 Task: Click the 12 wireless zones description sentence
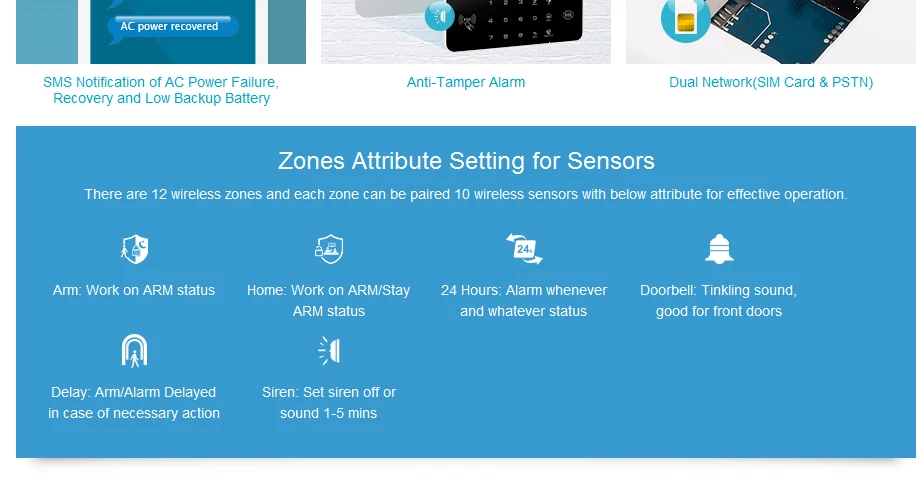(466, 195)
